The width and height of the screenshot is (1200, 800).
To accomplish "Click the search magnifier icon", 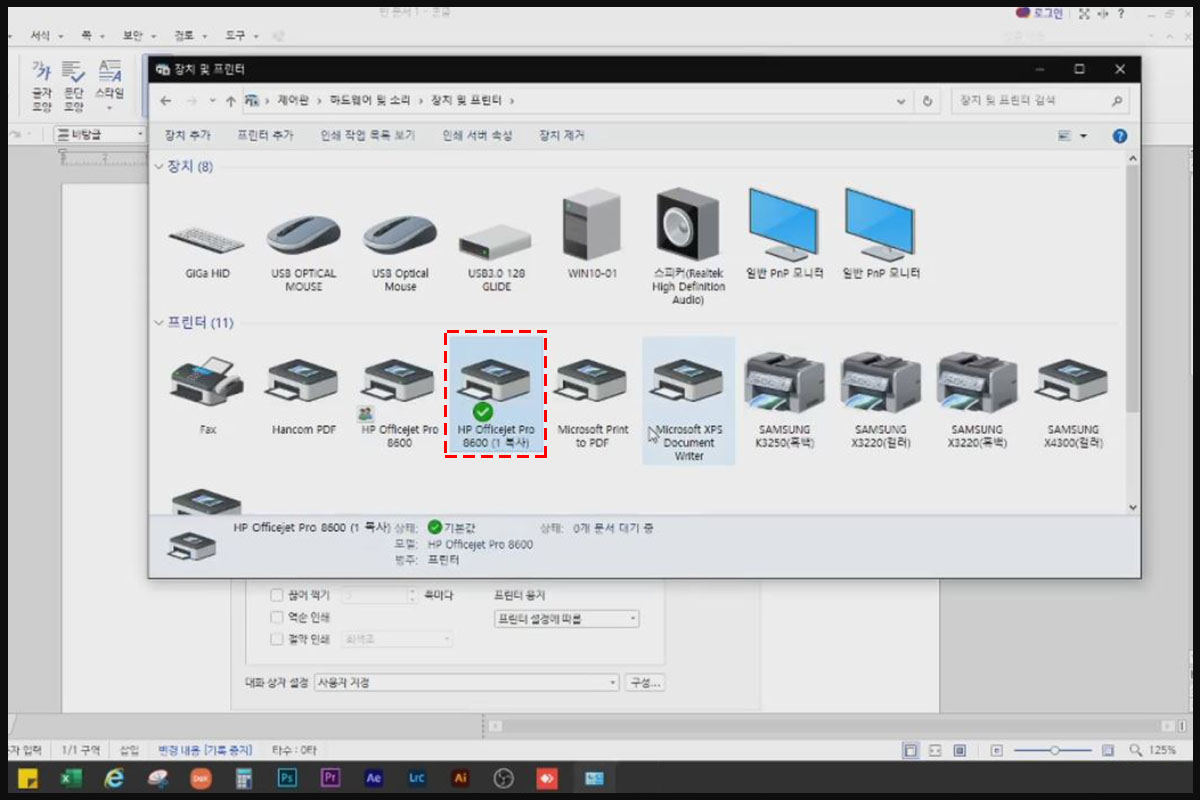I will 1117,101.
